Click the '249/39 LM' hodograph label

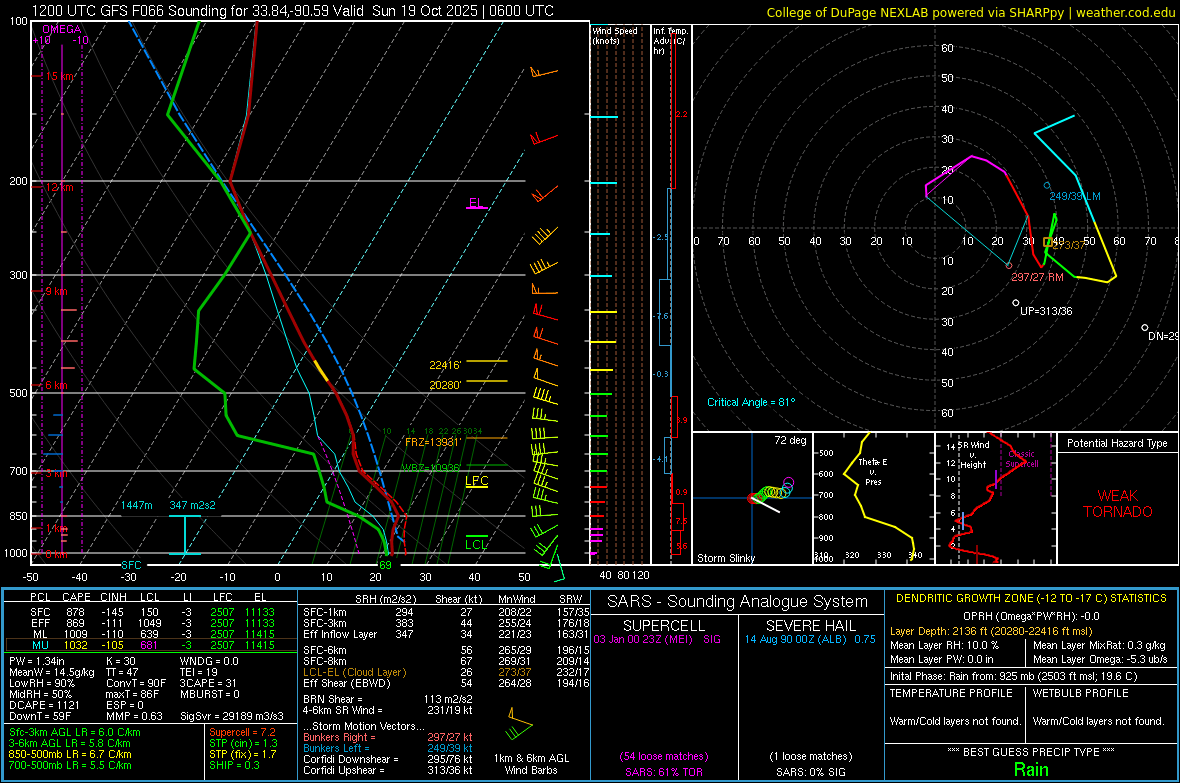[x=1075, y=196]
